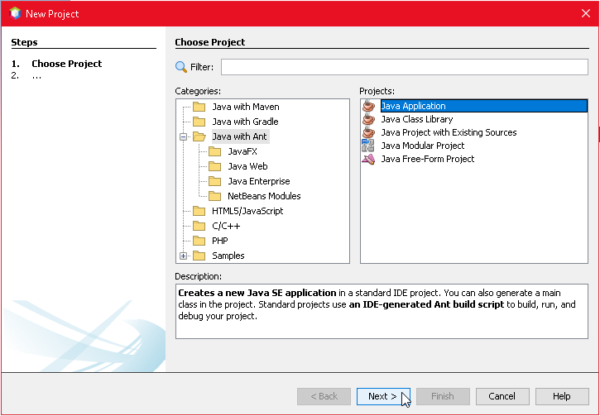
Task: Collapse the Java with Ant category
Action: pos(183,136)
